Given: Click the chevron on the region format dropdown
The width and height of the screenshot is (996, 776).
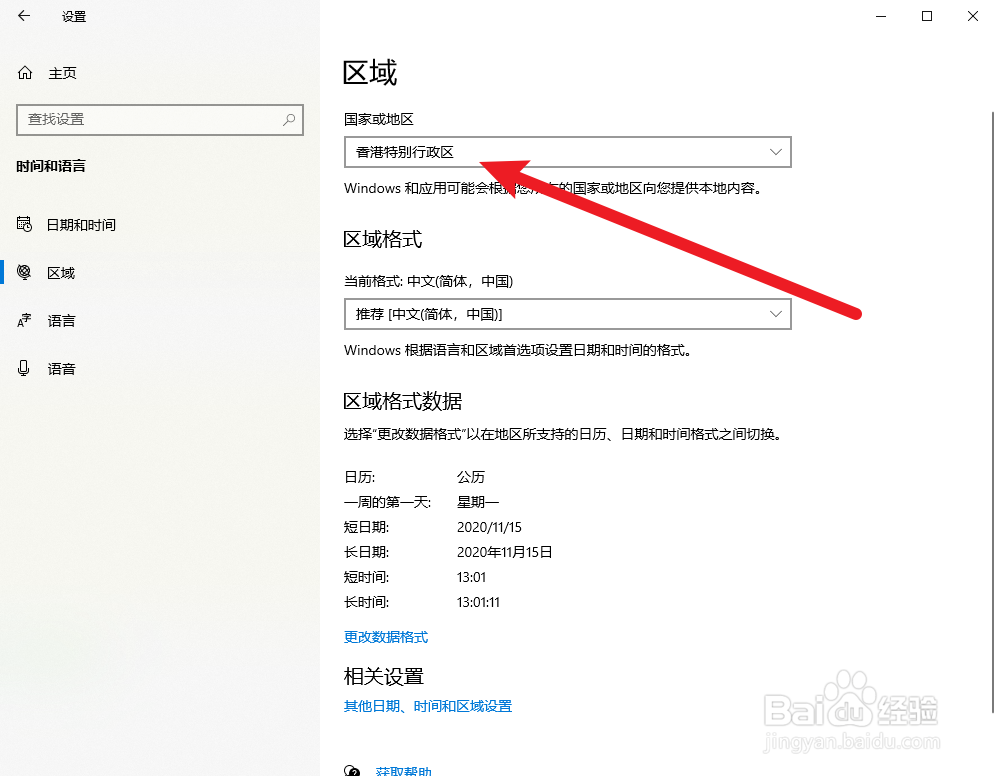Looking at the screenshot, I should tap(776, 314).
